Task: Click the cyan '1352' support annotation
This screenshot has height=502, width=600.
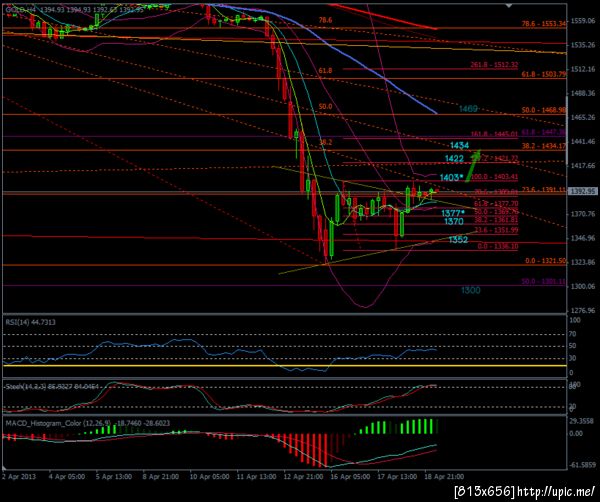Action: pyautogui.click(x=458, y=240)
